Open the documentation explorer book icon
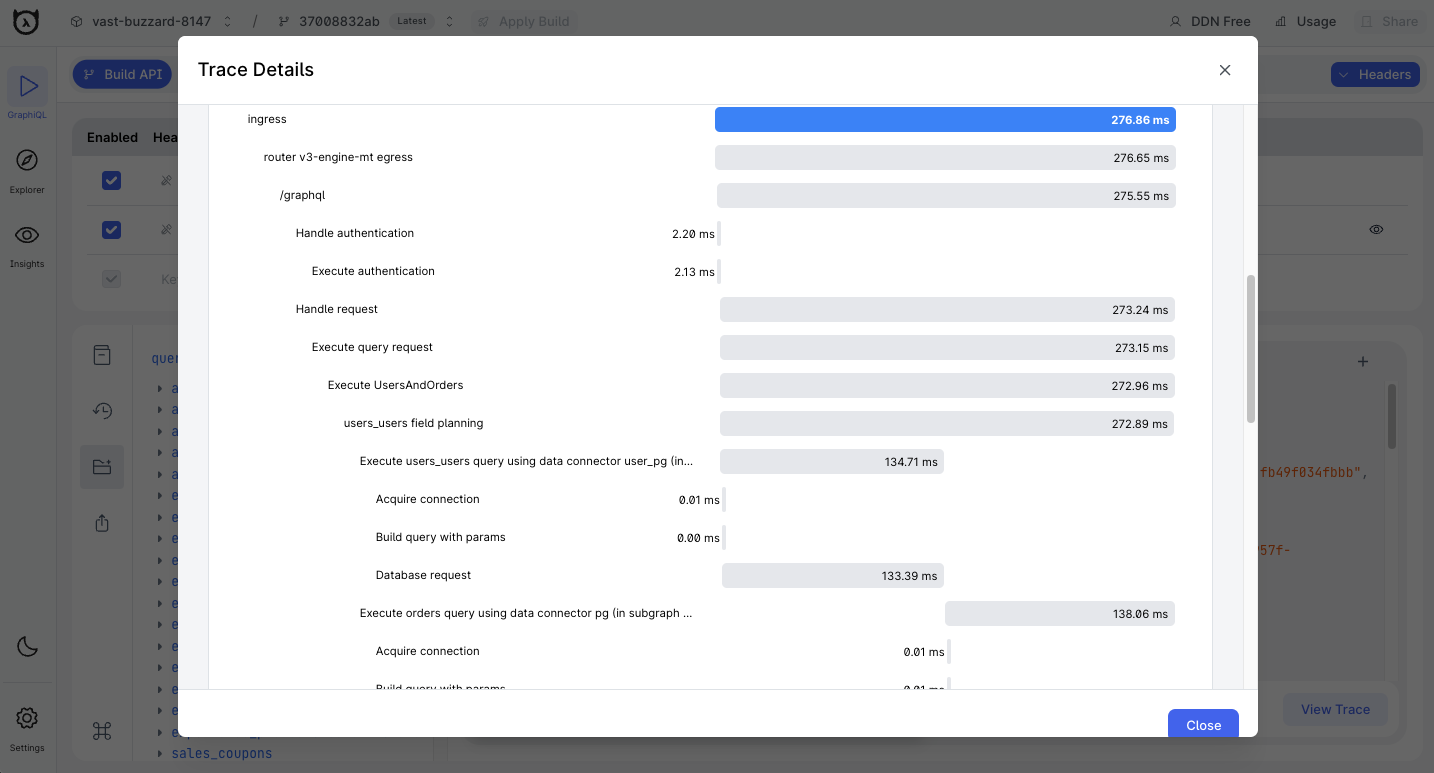This screenshot has width=1434, height=773. [102, 355]
